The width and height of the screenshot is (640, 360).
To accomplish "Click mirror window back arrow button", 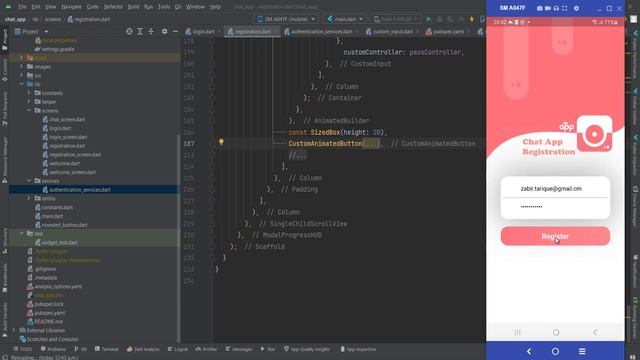I will point(529,351).
